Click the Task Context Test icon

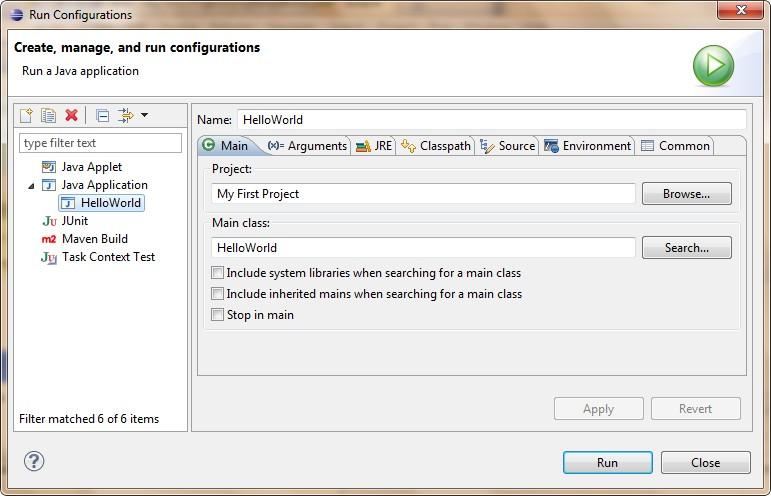coord(49,258)
